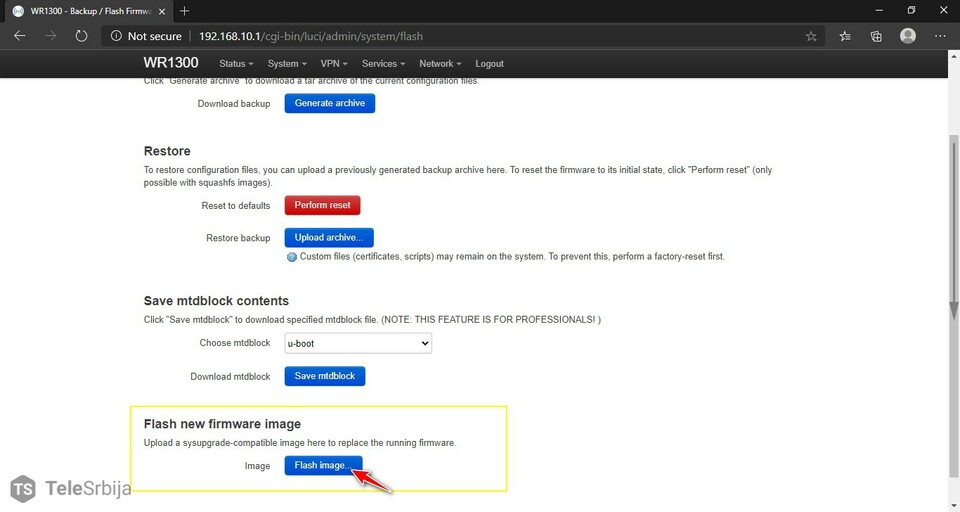Screen dimensions: 960x512
Task: Open the Services menu
Action: pos(383,63)
